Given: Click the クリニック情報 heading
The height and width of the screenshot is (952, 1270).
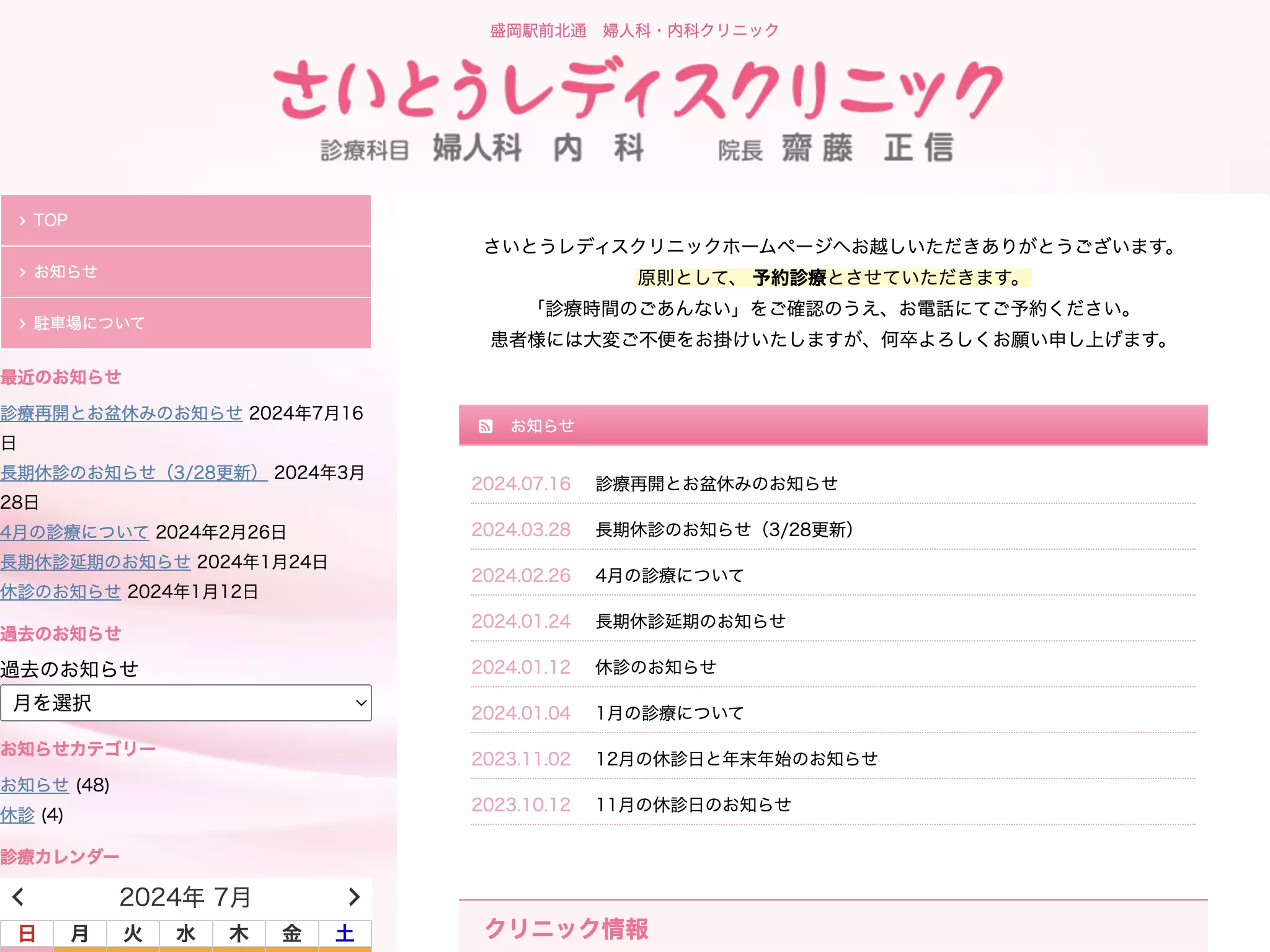Looking at the screenshot, I should [x=566, y=928].
